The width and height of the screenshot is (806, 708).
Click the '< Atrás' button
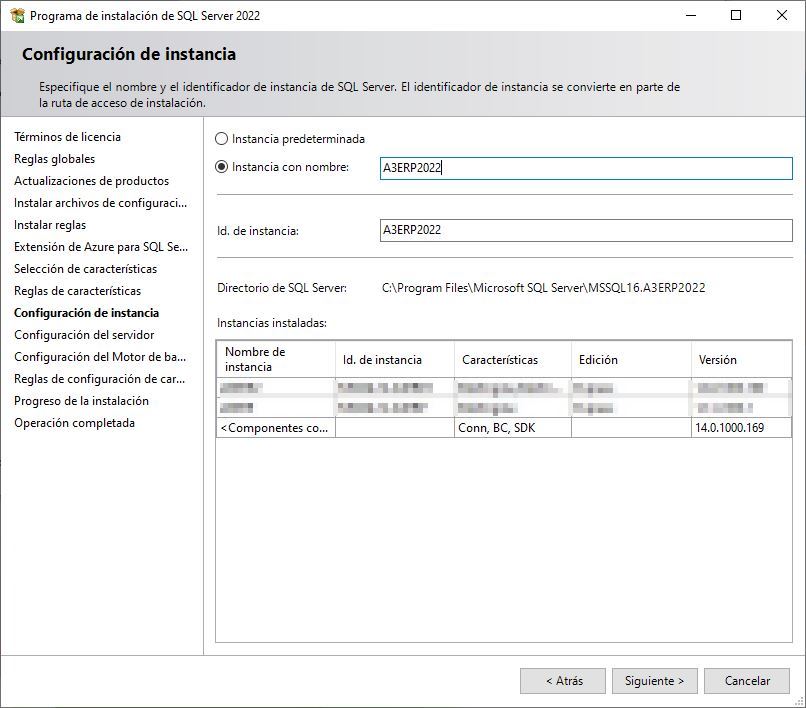563,680
